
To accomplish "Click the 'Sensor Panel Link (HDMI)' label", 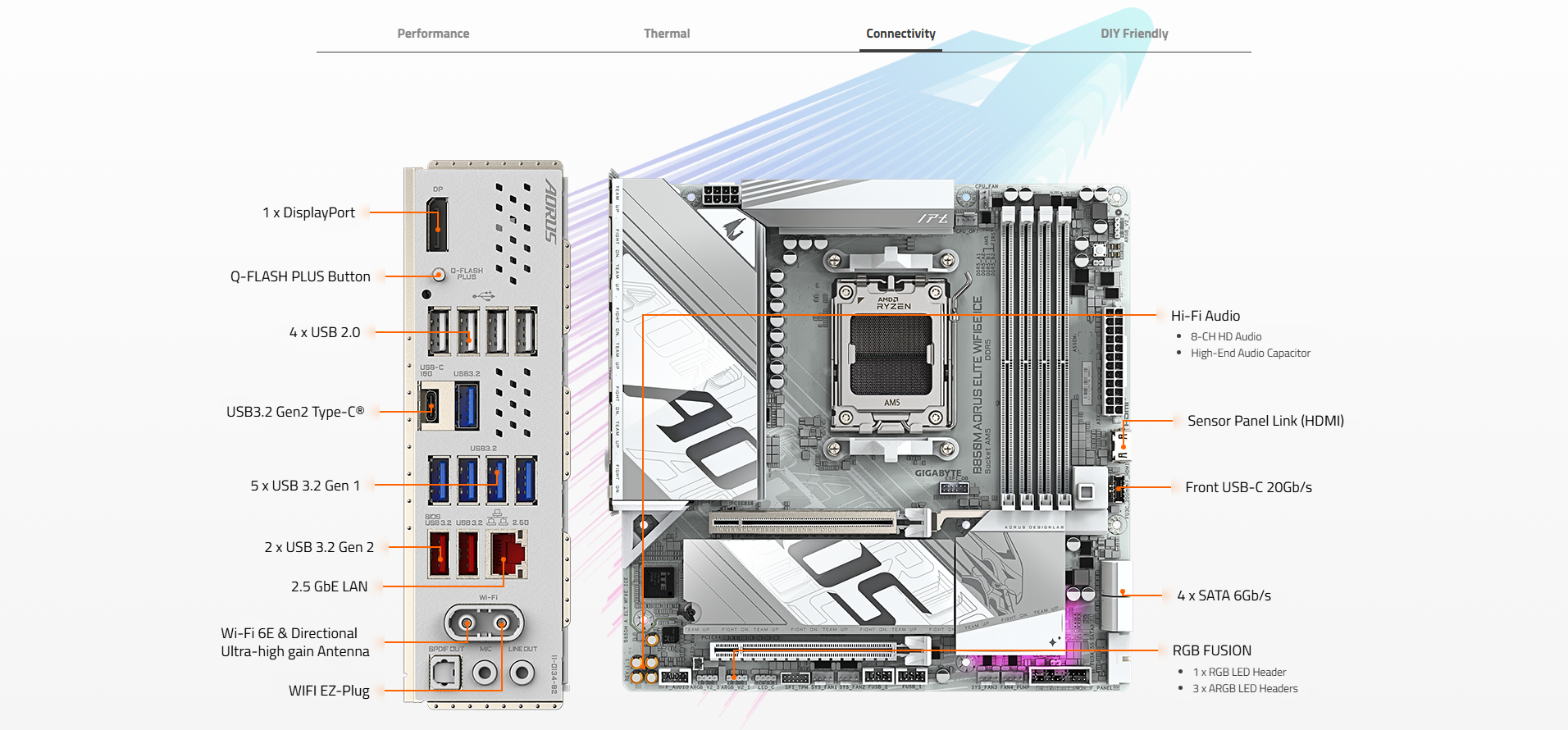I will point(1265,421).
